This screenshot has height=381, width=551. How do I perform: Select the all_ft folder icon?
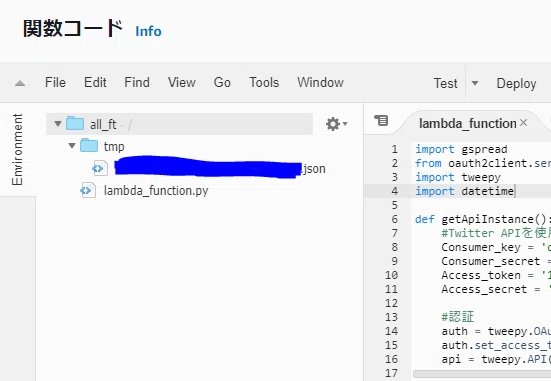[x=75, y=123]
